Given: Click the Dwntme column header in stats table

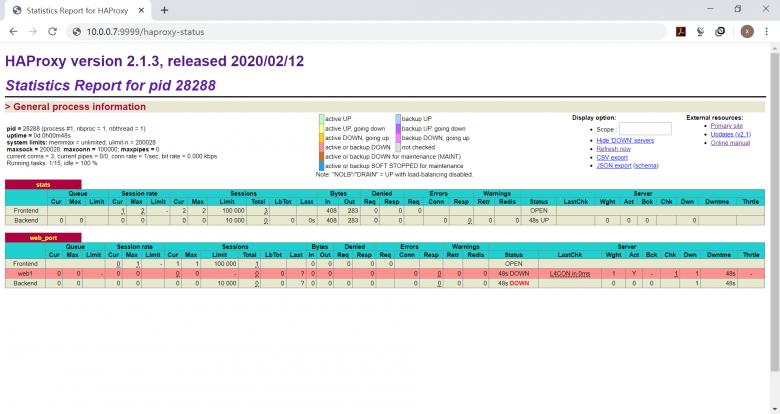Looking at the screenshot, I should [x=717, y=202].
